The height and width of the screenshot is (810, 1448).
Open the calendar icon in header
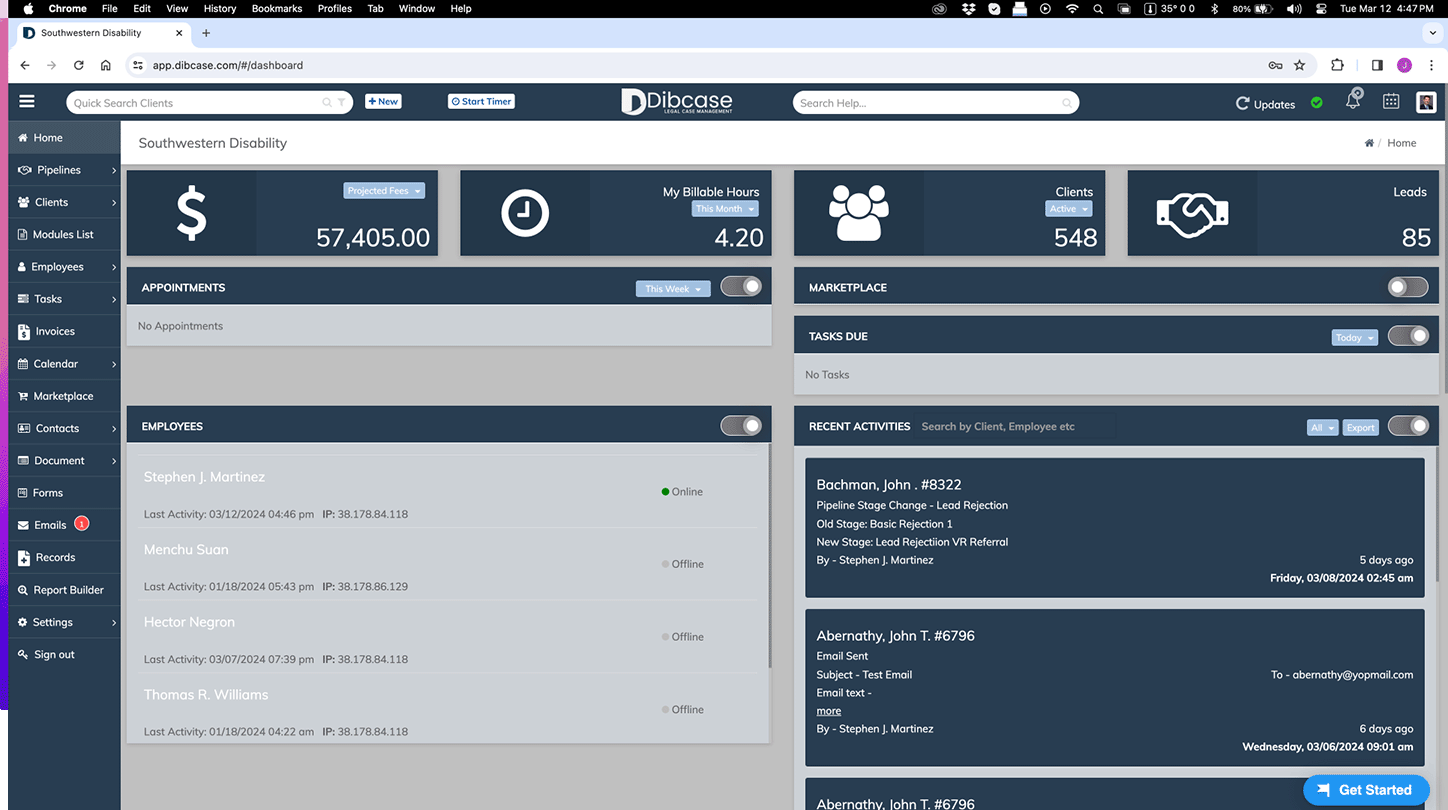(1391, 102)
